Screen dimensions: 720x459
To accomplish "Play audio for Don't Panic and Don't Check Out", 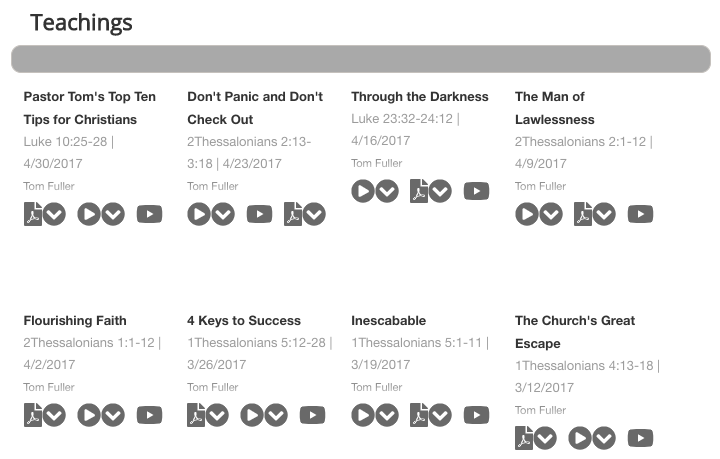I will click(x=199, y=214).
